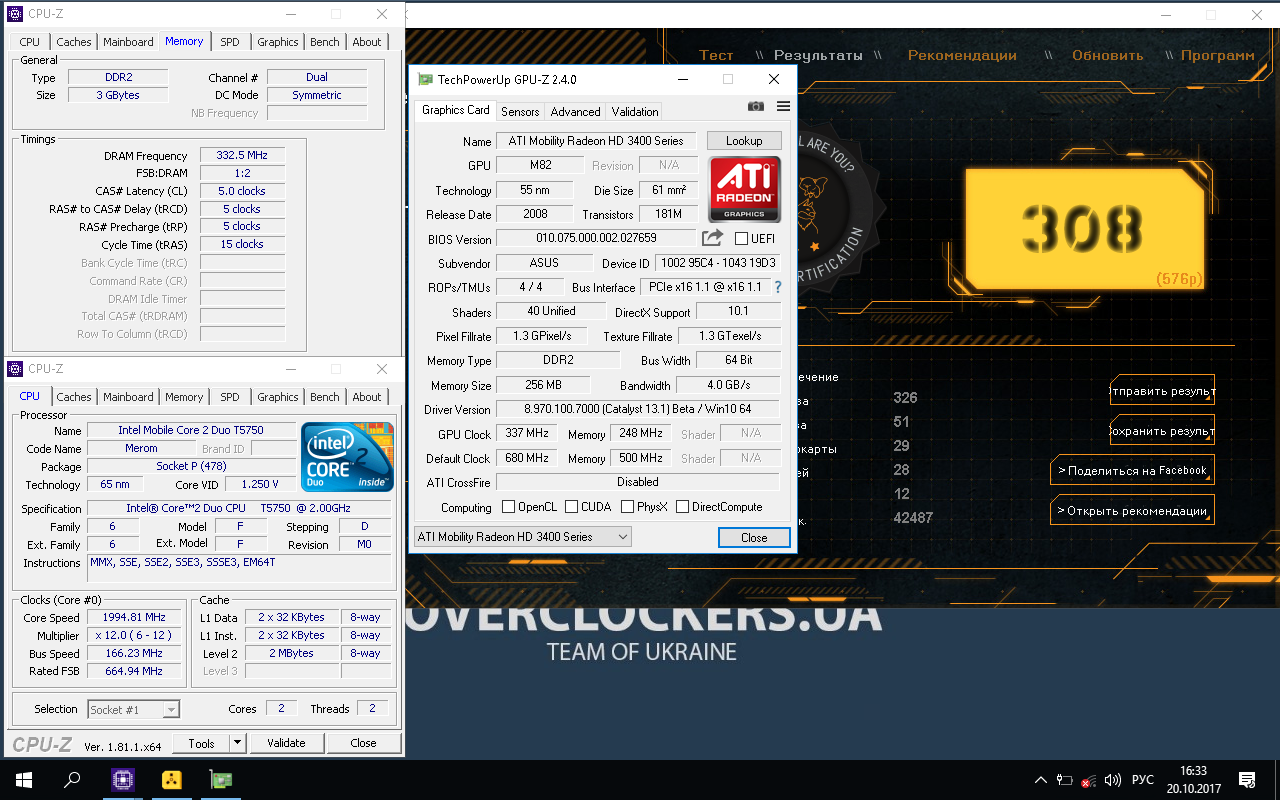Take a GPU-Z screenshot with the camera icon

coord(756,106)
